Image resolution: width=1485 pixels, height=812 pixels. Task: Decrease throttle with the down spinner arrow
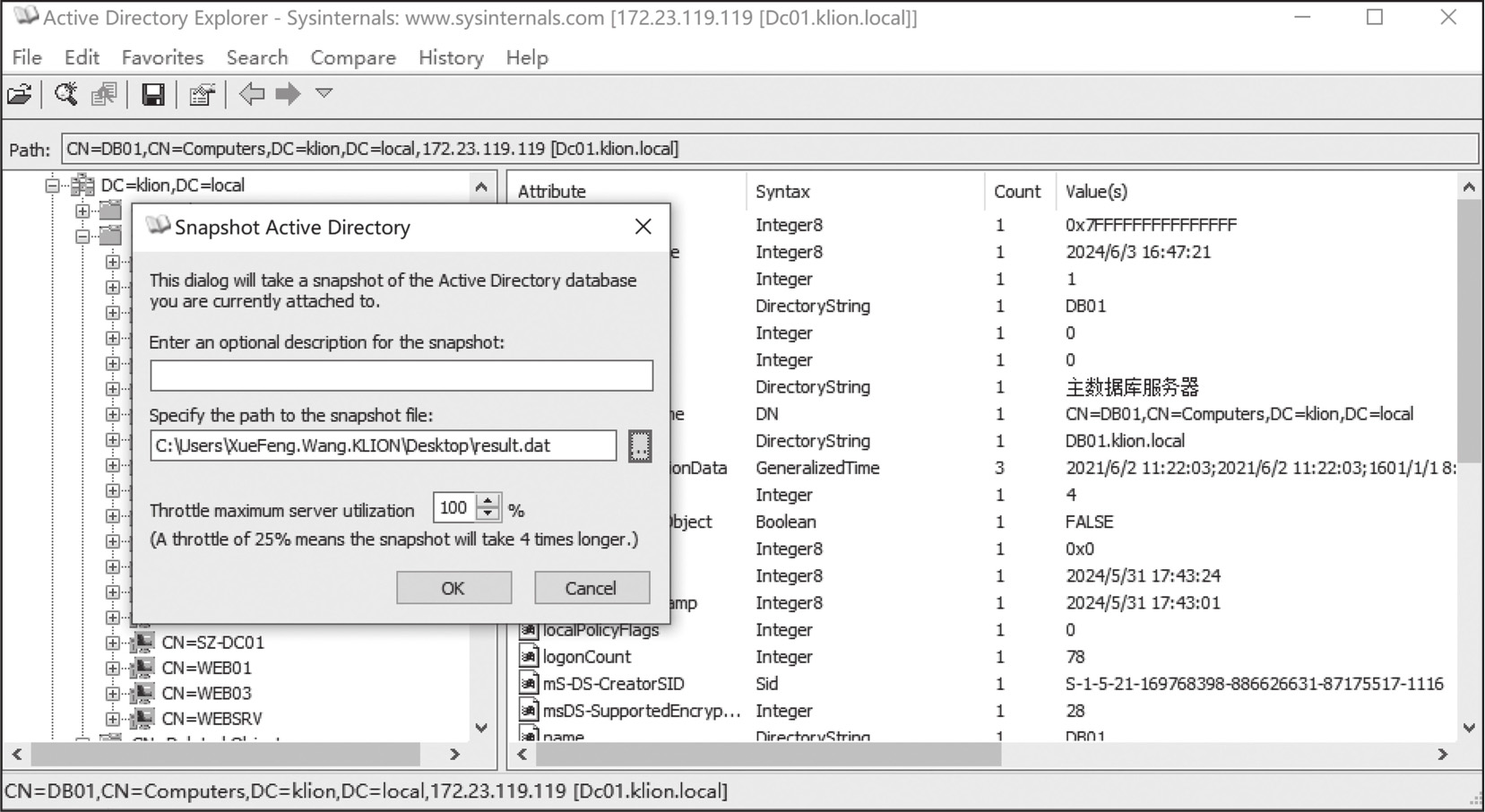pyautogui.click(x=488, y=515)
